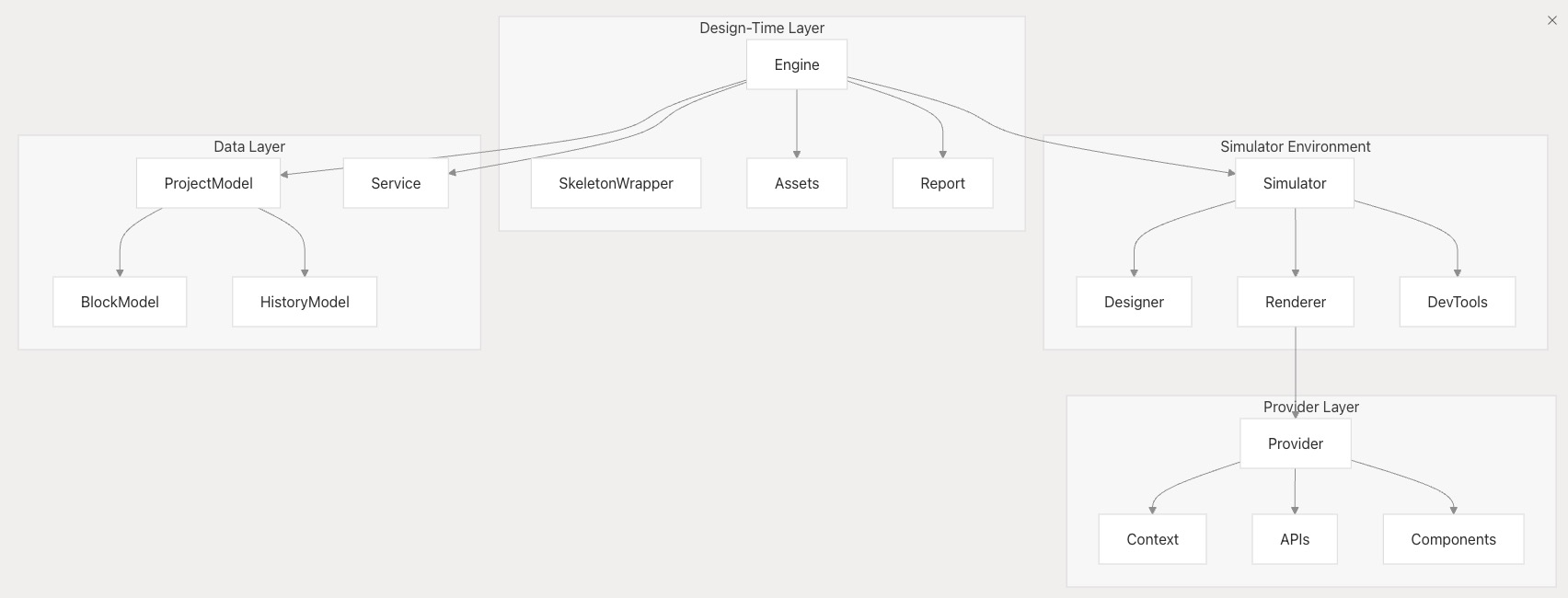Click the Simulator node

point(1294,183)
